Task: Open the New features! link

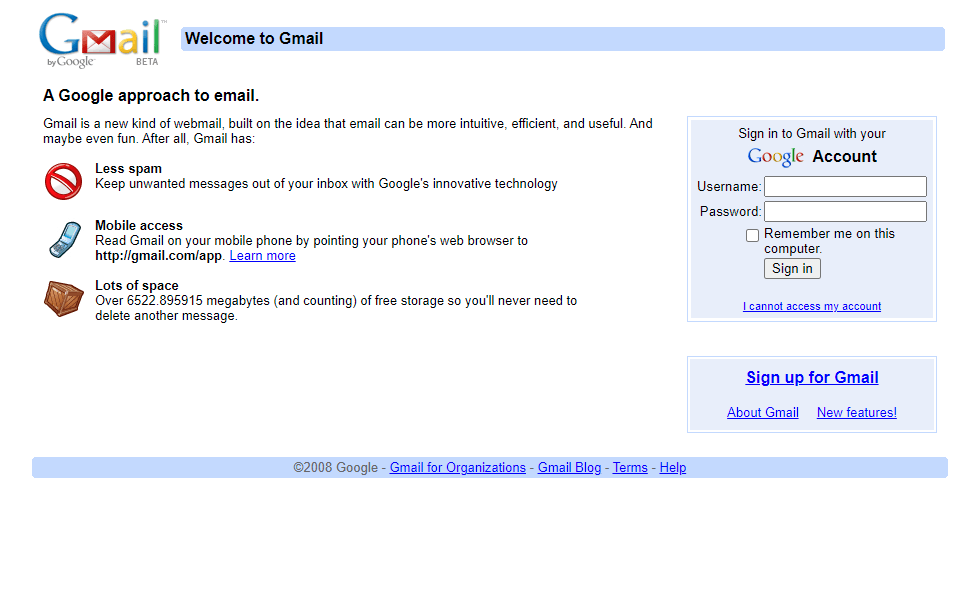Action: pos(856,412)
